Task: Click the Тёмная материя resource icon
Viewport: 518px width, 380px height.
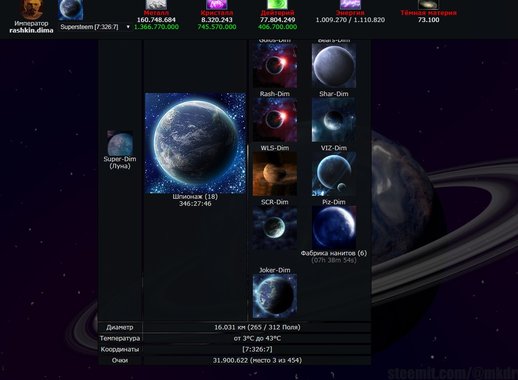Action: click(428, 4)
